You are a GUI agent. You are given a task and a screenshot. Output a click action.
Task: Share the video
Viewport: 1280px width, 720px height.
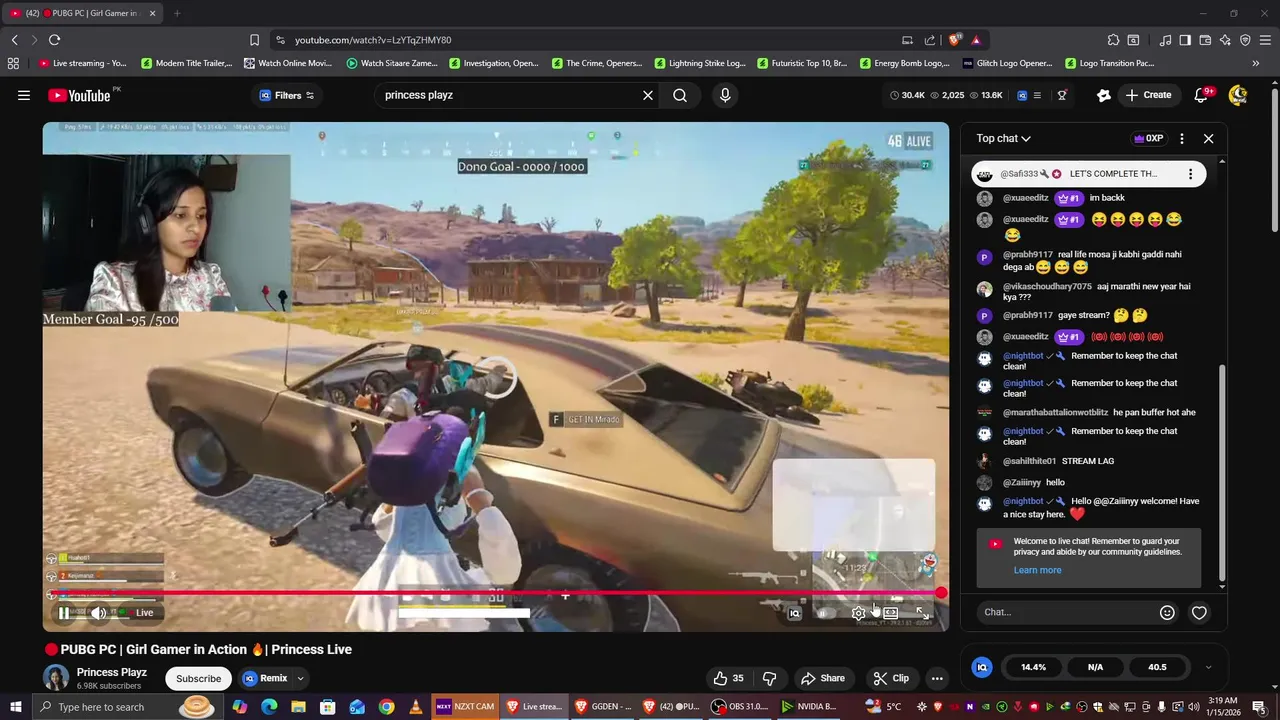coord(822,678)
